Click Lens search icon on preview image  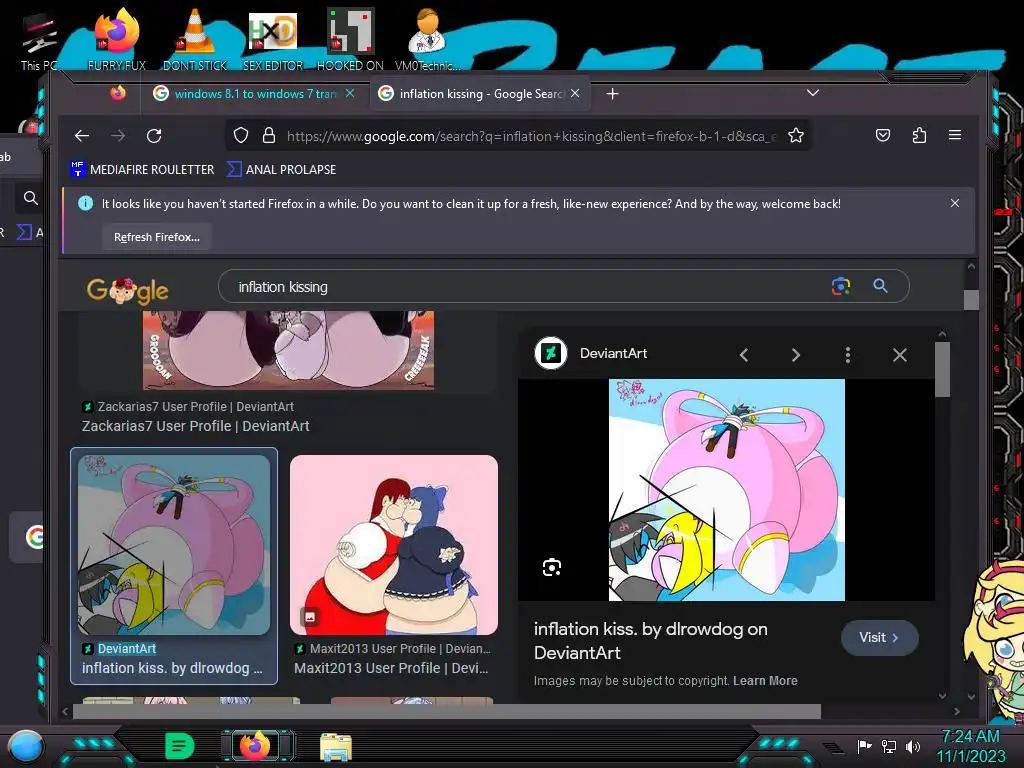[x=552, y=567]
